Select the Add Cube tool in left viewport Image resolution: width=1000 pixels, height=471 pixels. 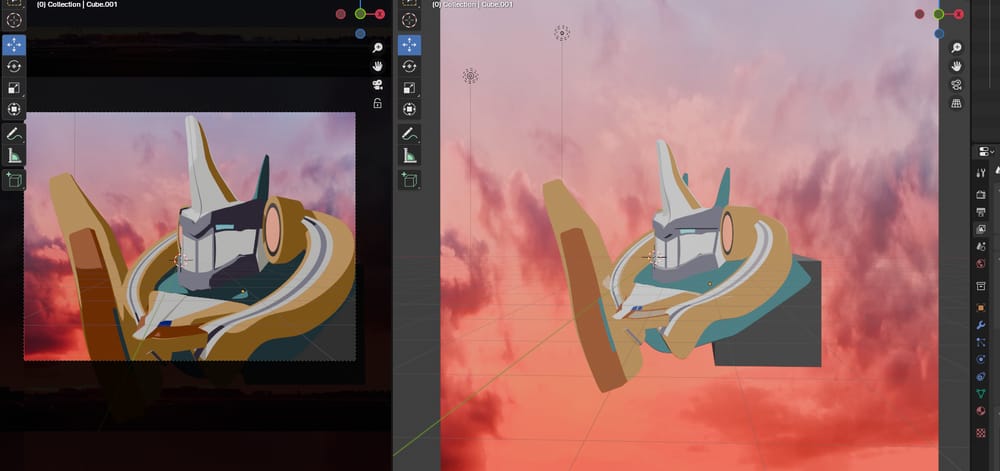14,180
